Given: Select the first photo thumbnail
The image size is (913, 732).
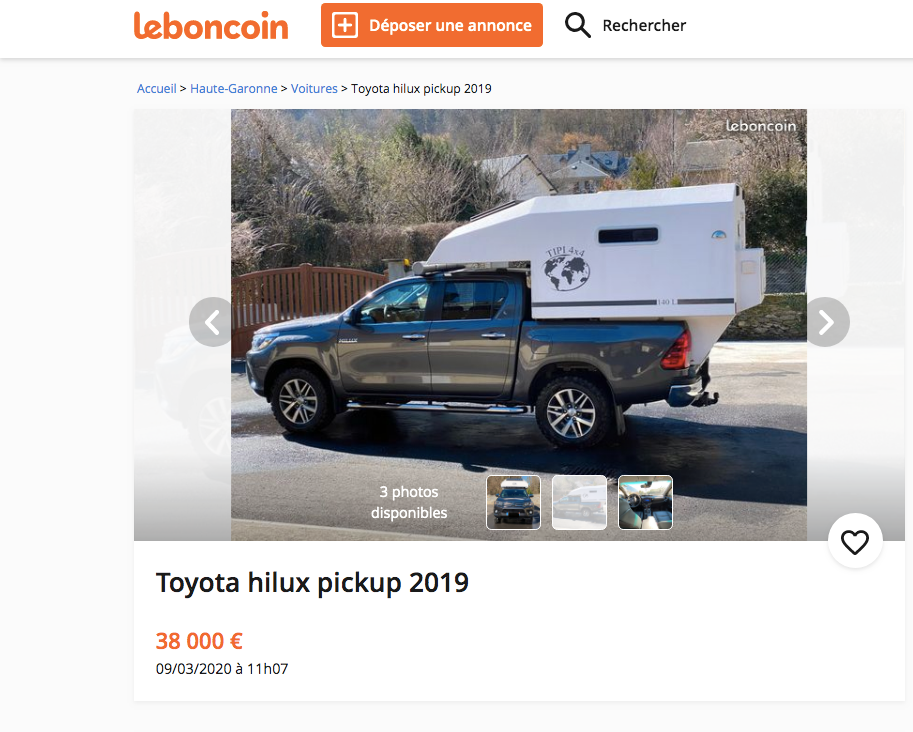Looking at the screenshot, I should click(x=513, y=502).
